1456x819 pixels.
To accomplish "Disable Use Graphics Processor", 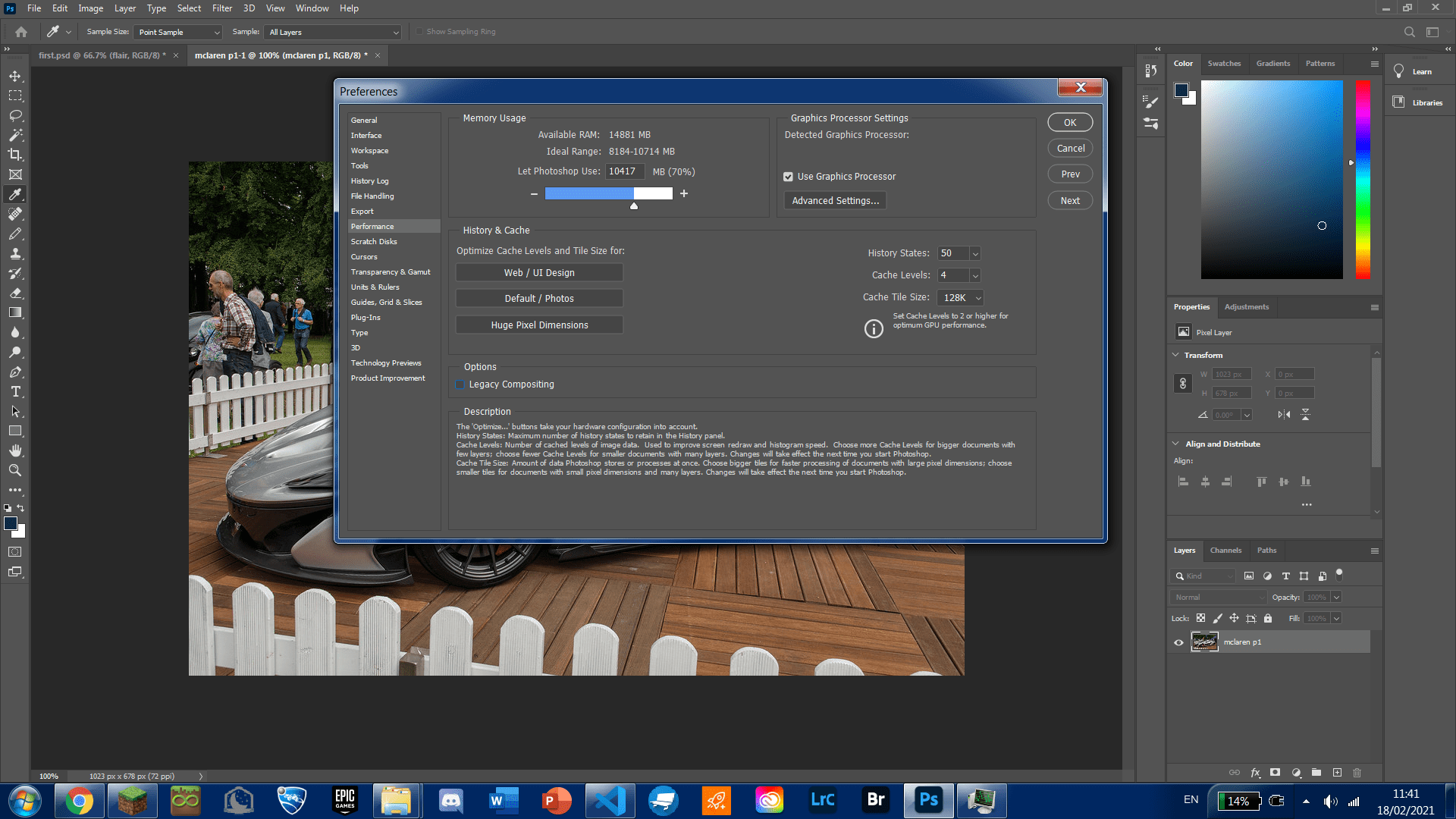I will pyautogui.click(x=789, y=176).
